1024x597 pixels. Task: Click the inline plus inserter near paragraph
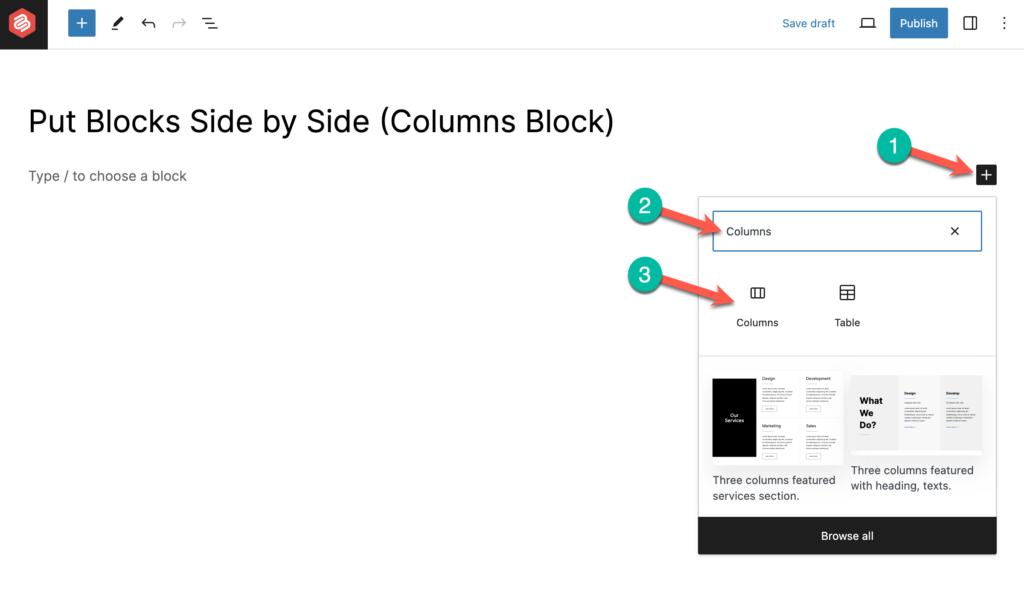click(986, 175)
